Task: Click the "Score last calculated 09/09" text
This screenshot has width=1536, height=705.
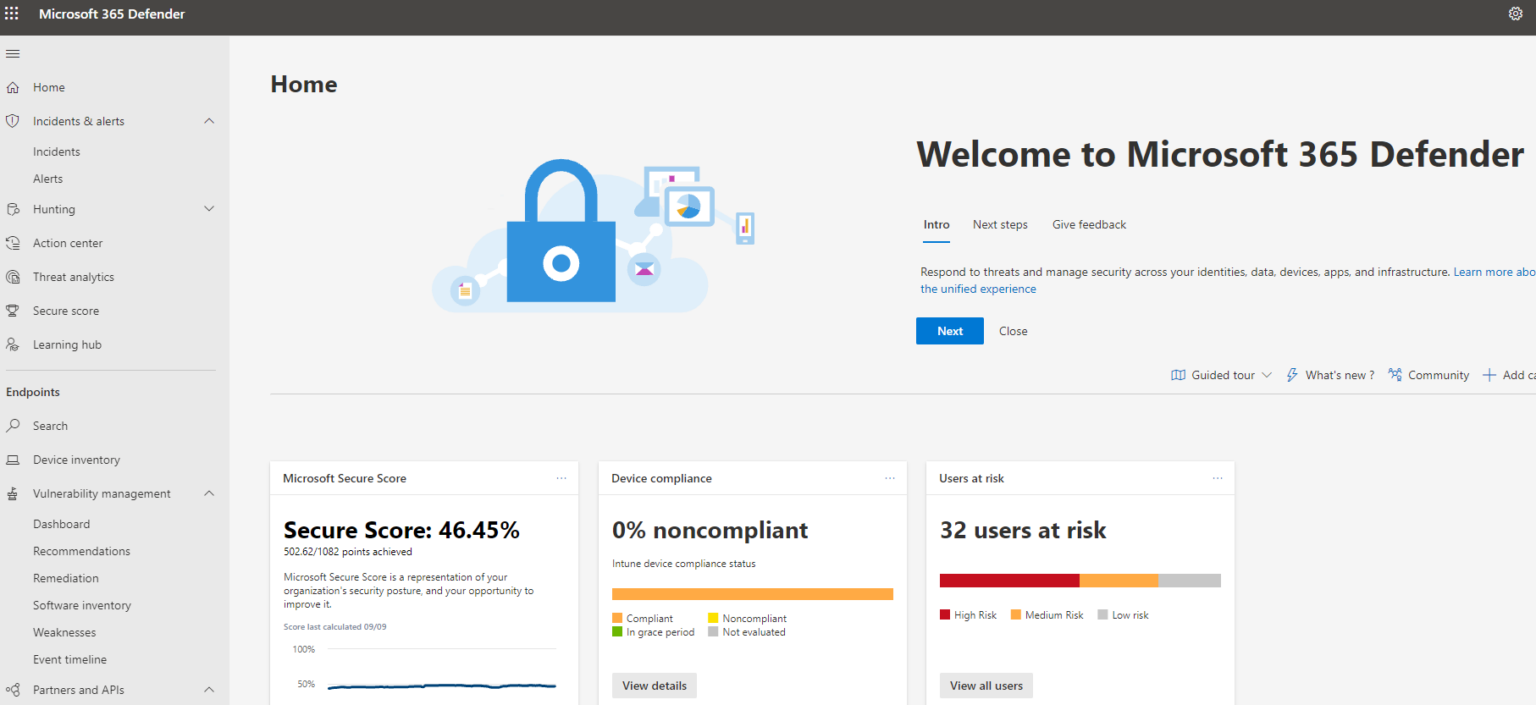Action: click(x=335, y=627)
